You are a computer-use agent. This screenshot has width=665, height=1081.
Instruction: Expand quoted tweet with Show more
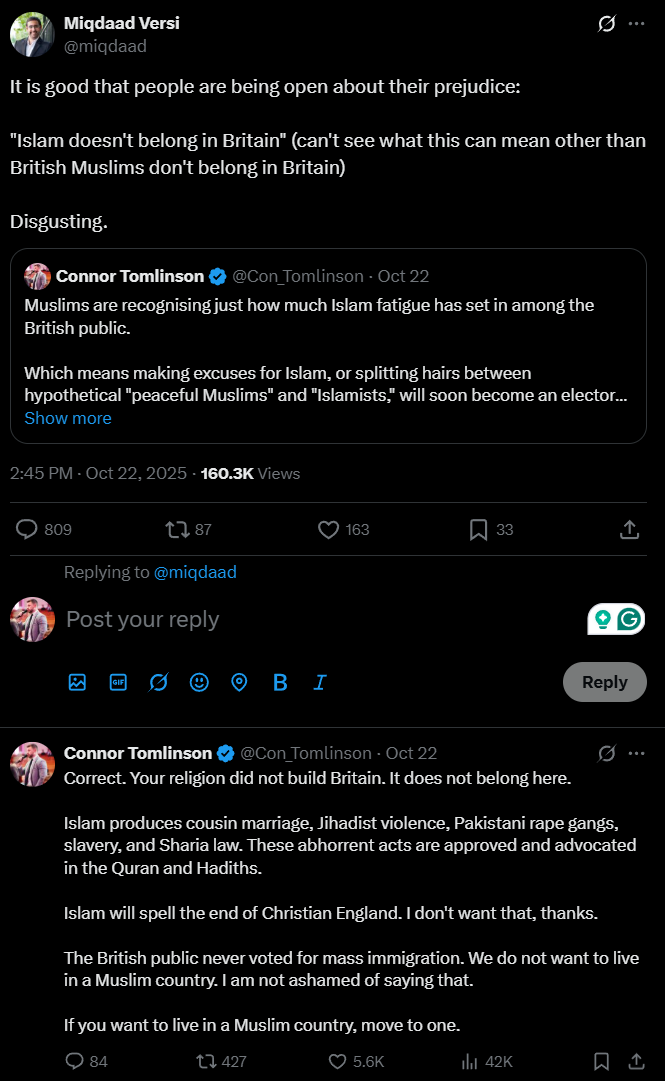68,418
